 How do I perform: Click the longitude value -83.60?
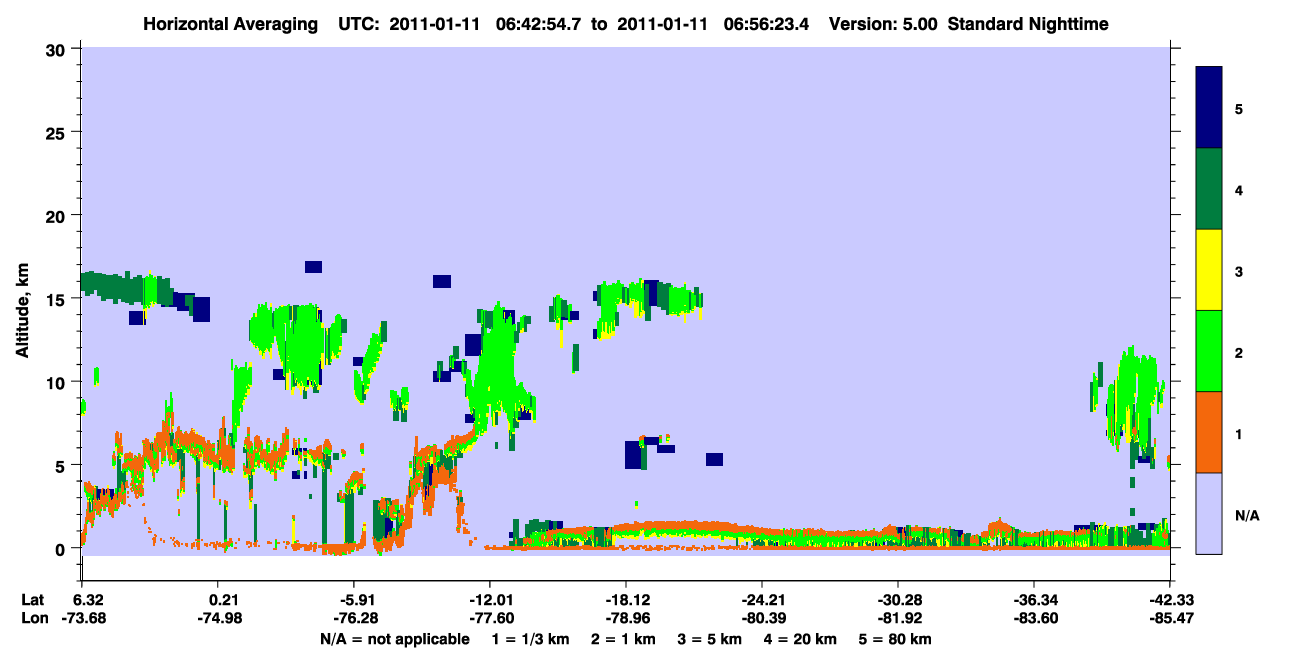point(1034,618)
